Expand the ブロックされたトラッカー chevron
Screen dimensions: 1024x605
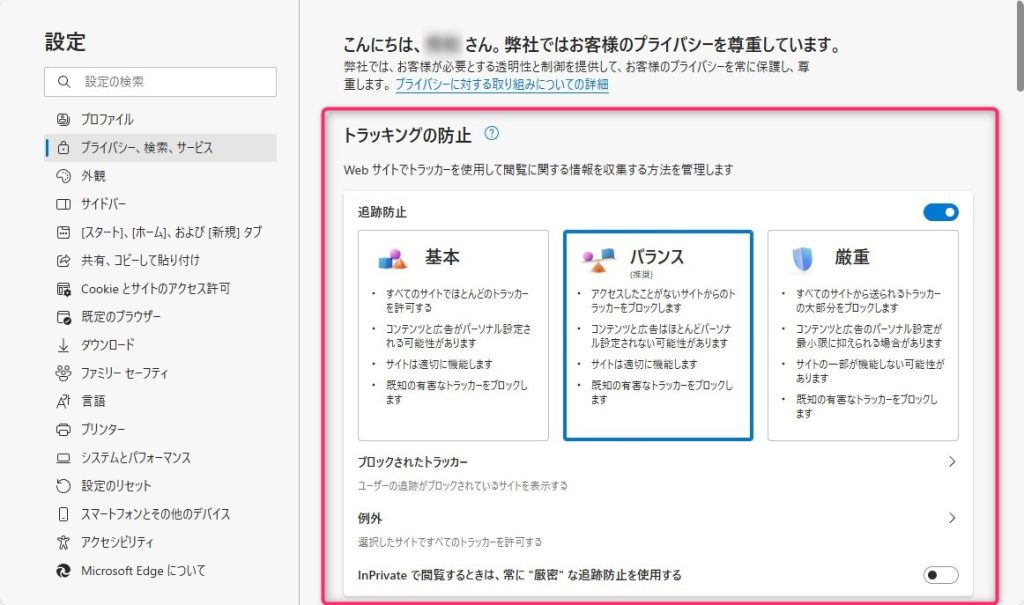click(x=951, y=462)
